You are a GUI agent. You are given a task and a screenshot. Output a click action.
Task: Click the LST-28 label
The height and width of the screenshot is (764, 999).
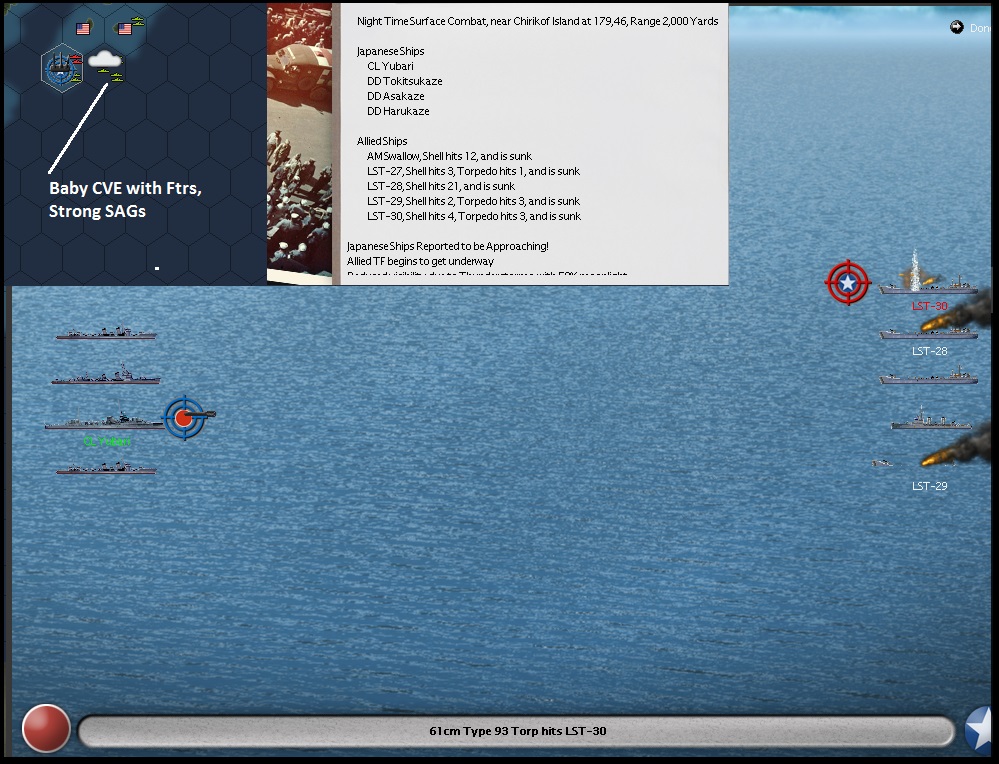pos(930,351)
